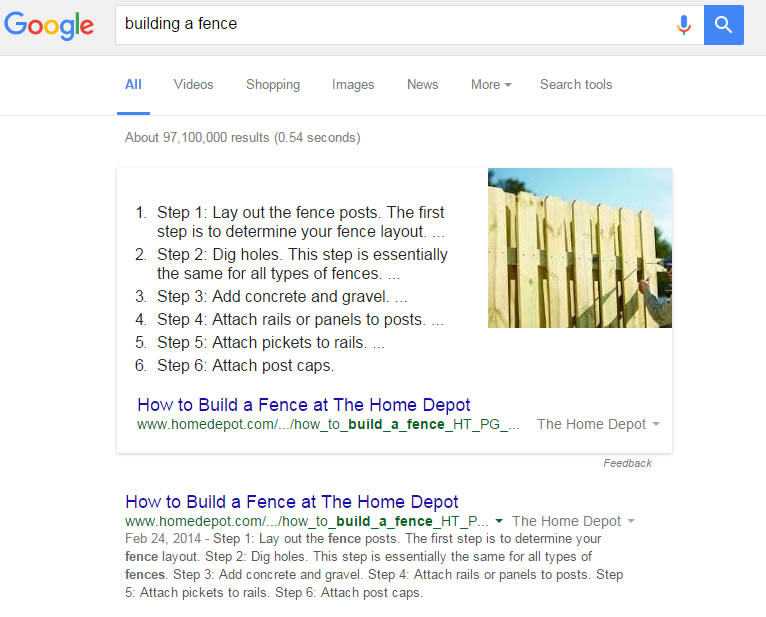Click the featured snippet's green homedepot.com URL
Image resolution: width=766 pixels, height=617 pixels.
click(x=328, y=424)
